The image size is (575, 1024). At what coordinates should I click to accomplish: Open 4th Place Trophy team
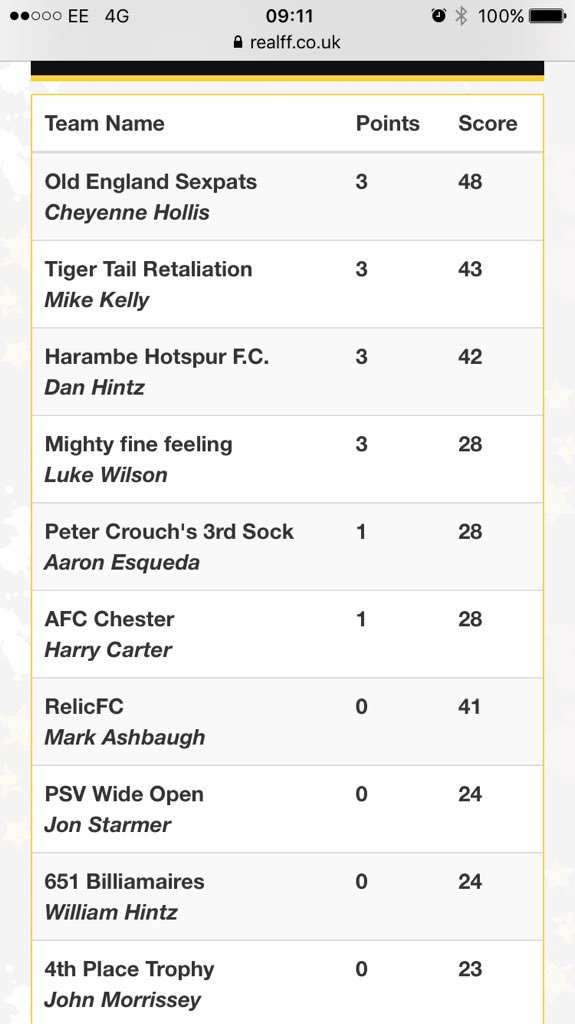click(129, 969)
